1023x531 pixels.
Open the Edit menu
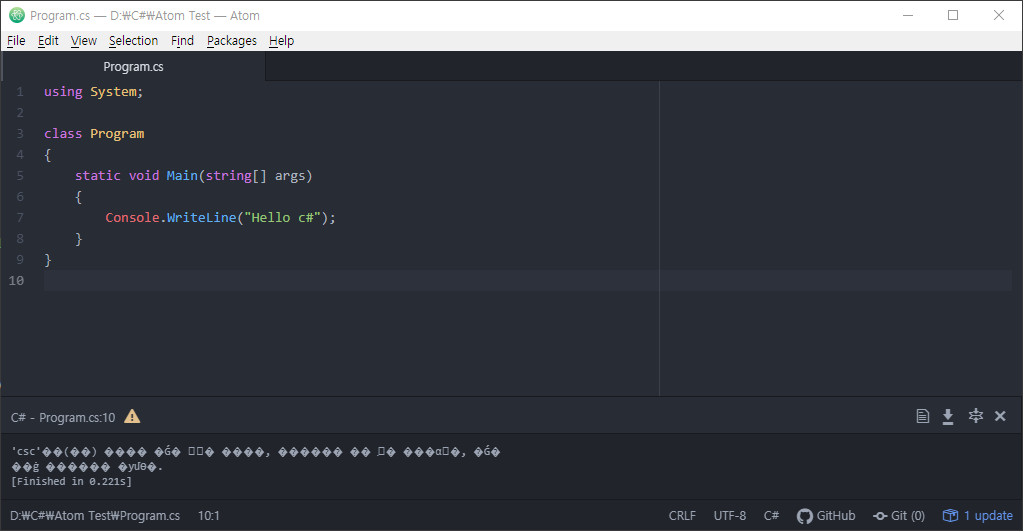point(48,40)
